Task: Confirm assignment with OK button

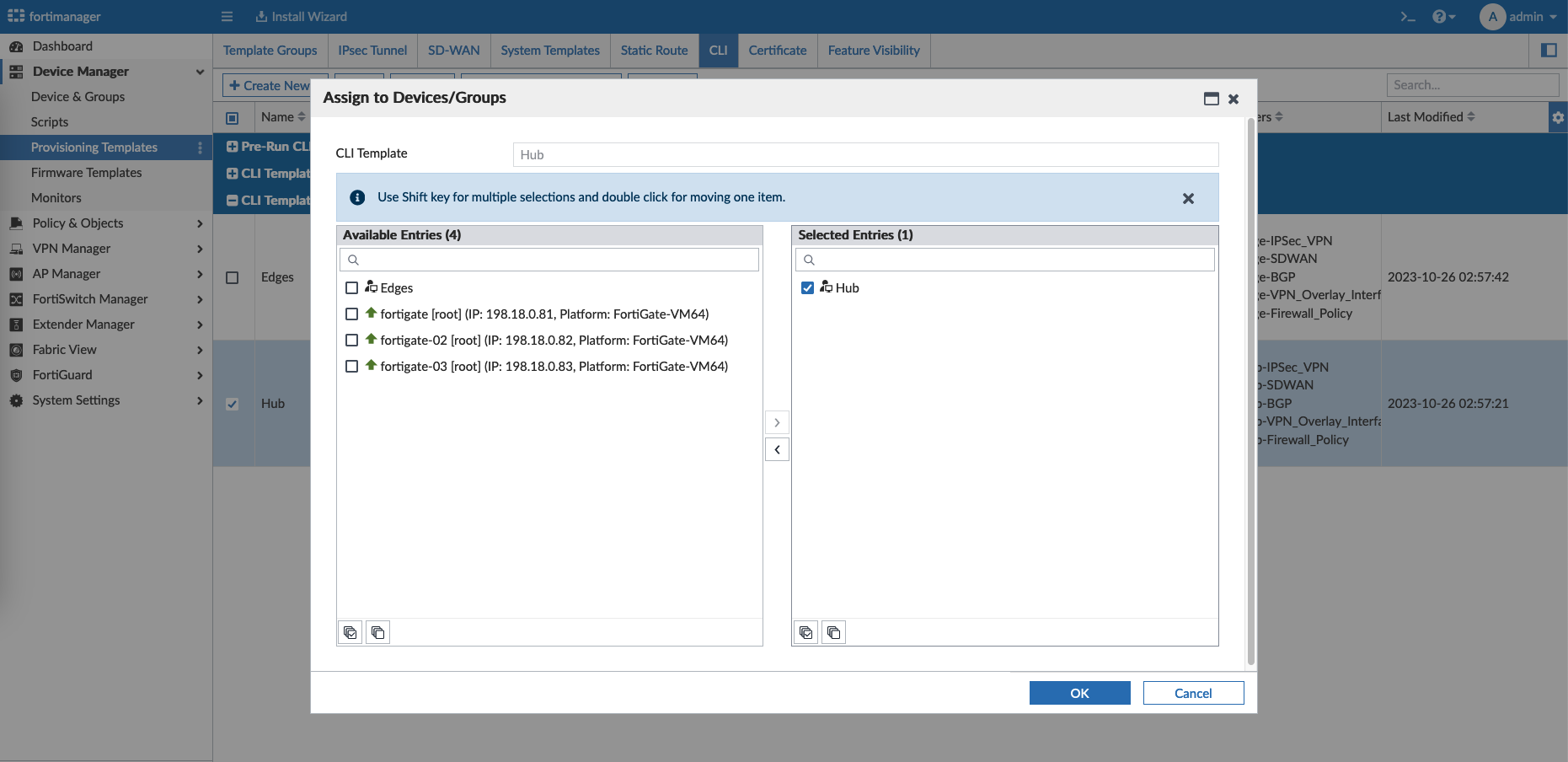Action: click(x=1079, y=693)
